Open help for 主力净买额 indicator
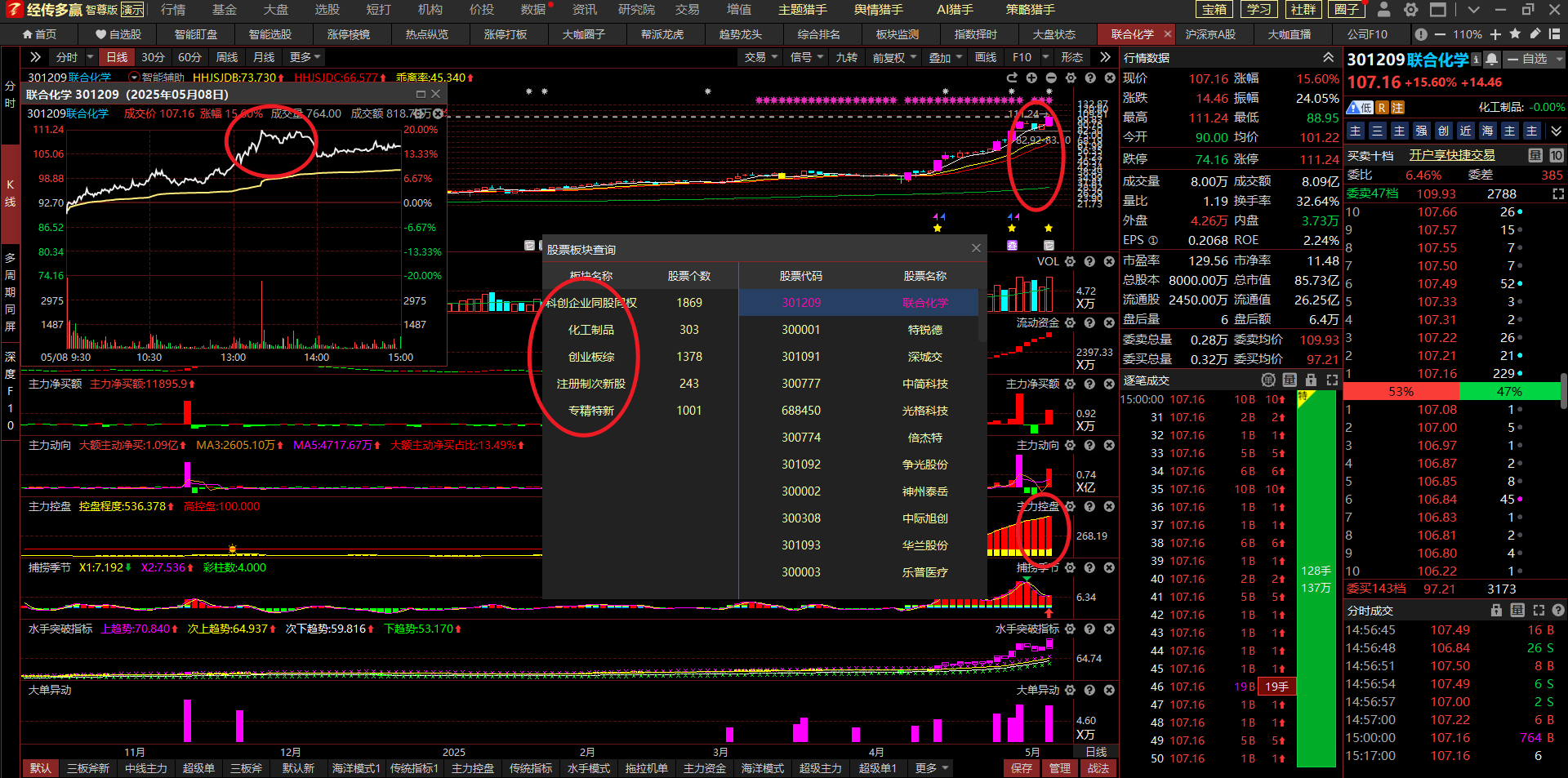Viewport: 1568px width, 778px height. coord(1089,384)
